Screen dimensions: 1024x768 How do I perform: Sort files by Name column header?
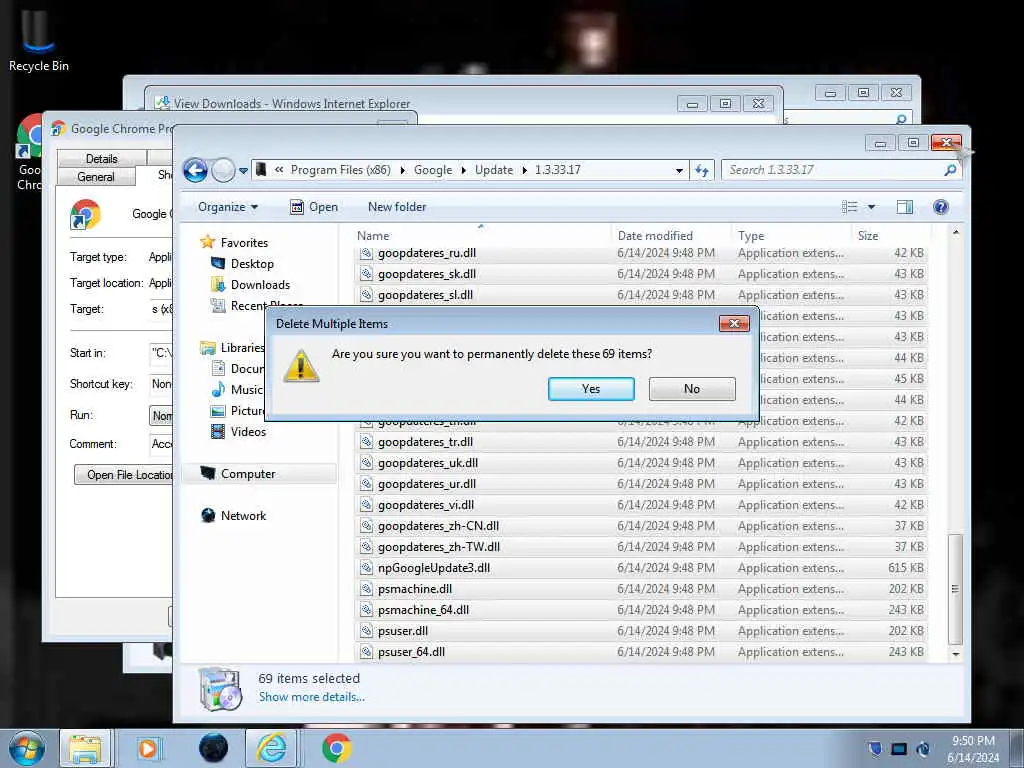pos(483,236)
